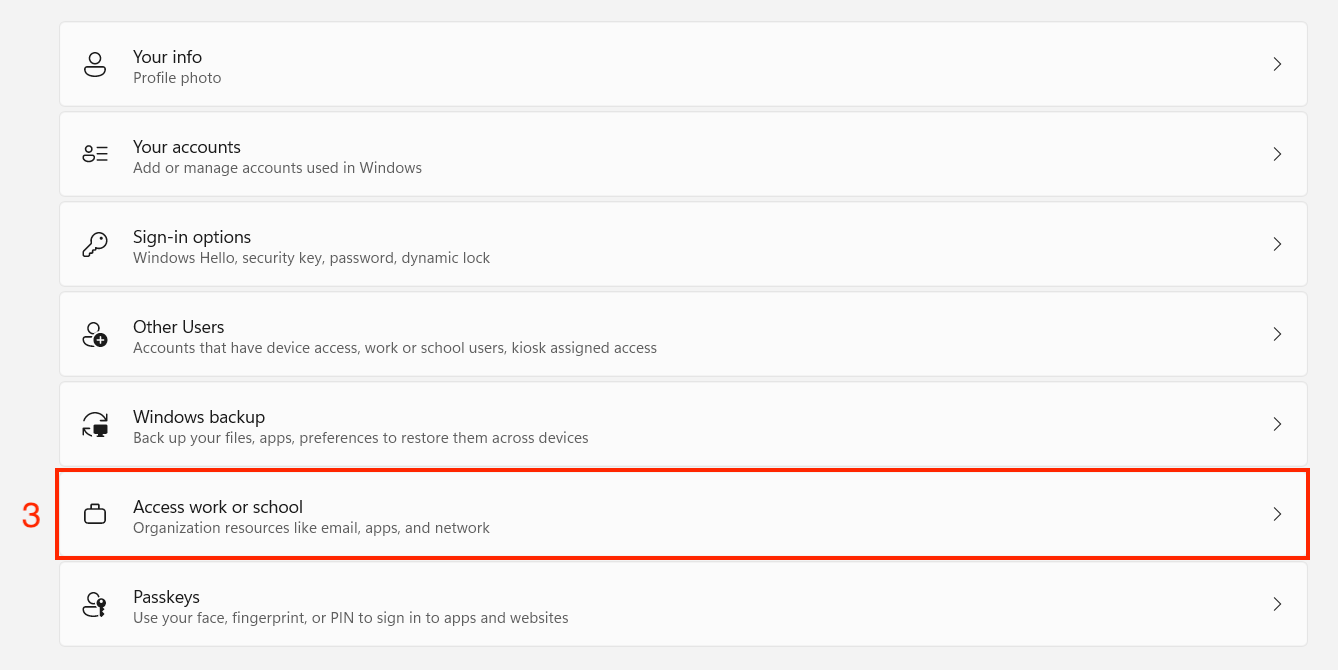The image size is (1338, 670).
Task: Select the Sign-in options key icon
Action: pyautogui.click(x=95, y=244)
